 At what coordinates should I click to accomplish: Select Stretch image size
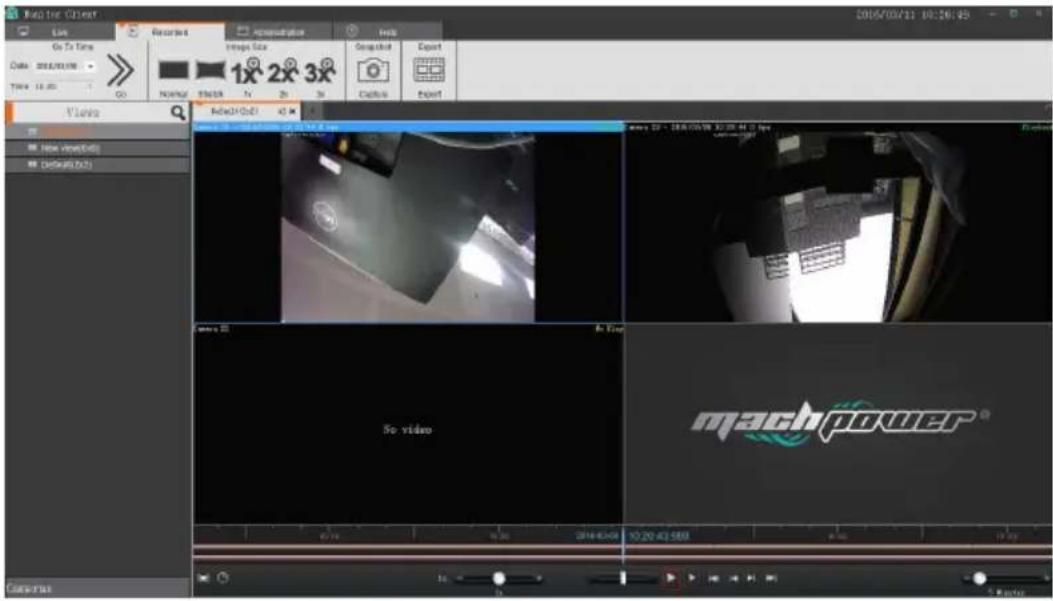pos(210,71)
